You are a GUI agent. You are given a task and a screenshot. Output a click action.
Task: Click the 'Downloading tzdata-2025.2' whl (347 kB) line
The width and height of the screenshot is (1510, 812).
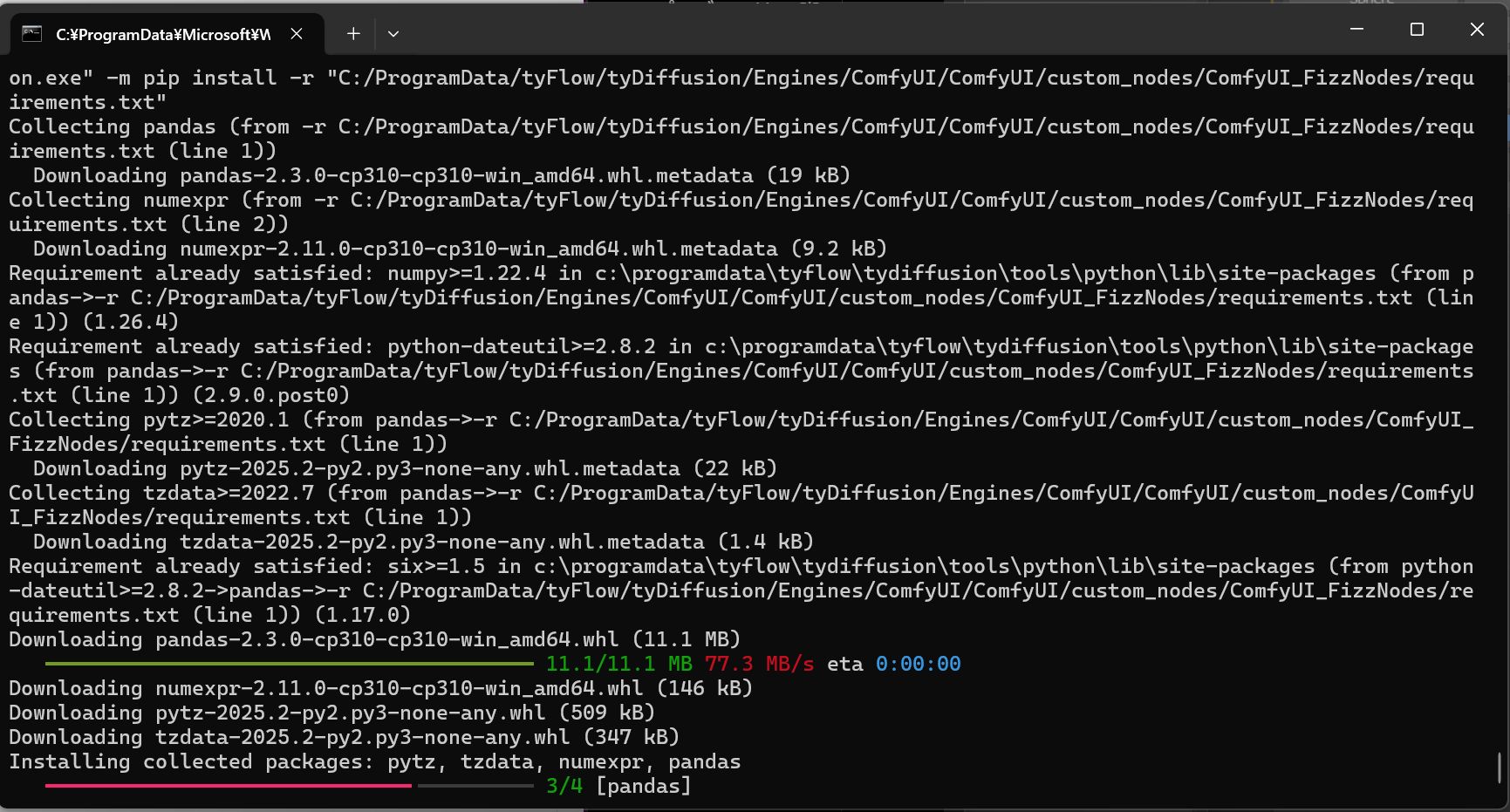(x=344, y=737)
